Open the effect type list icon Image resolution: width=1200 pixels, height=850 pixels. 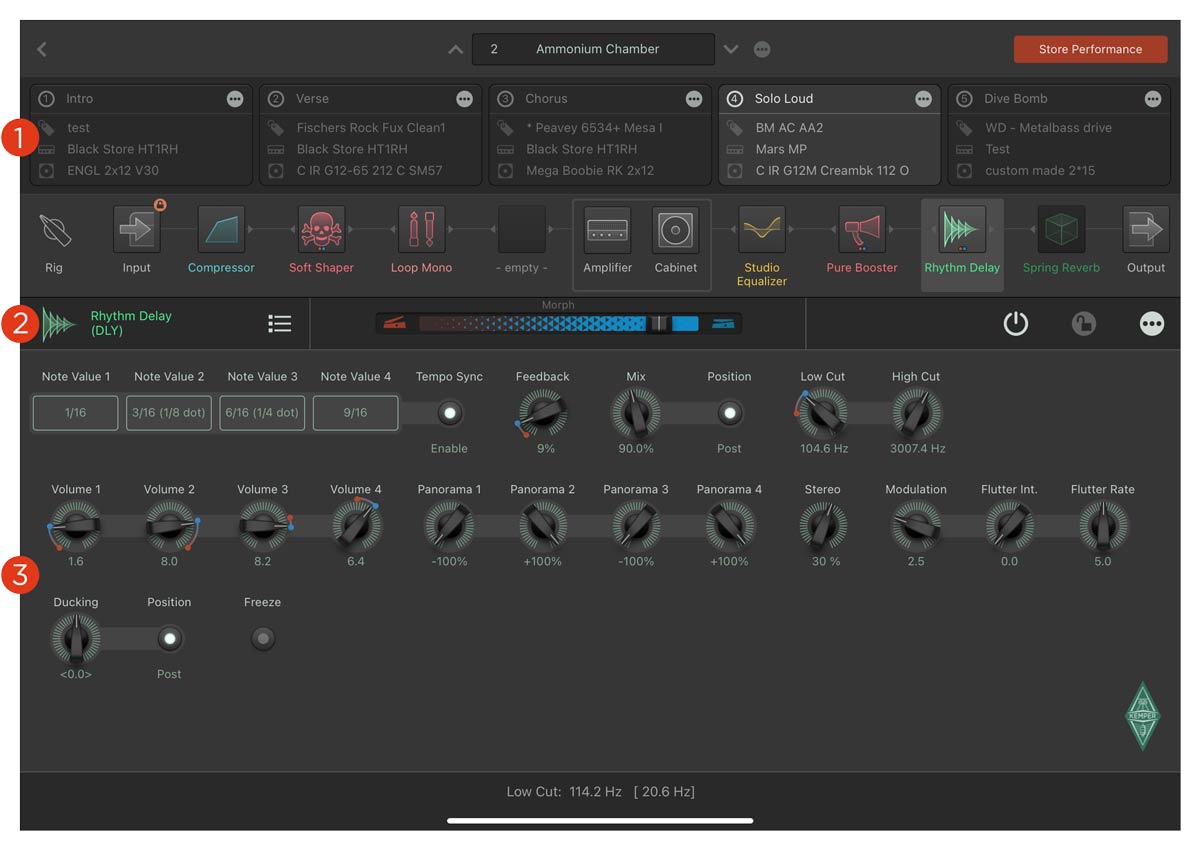click(280, 323)
